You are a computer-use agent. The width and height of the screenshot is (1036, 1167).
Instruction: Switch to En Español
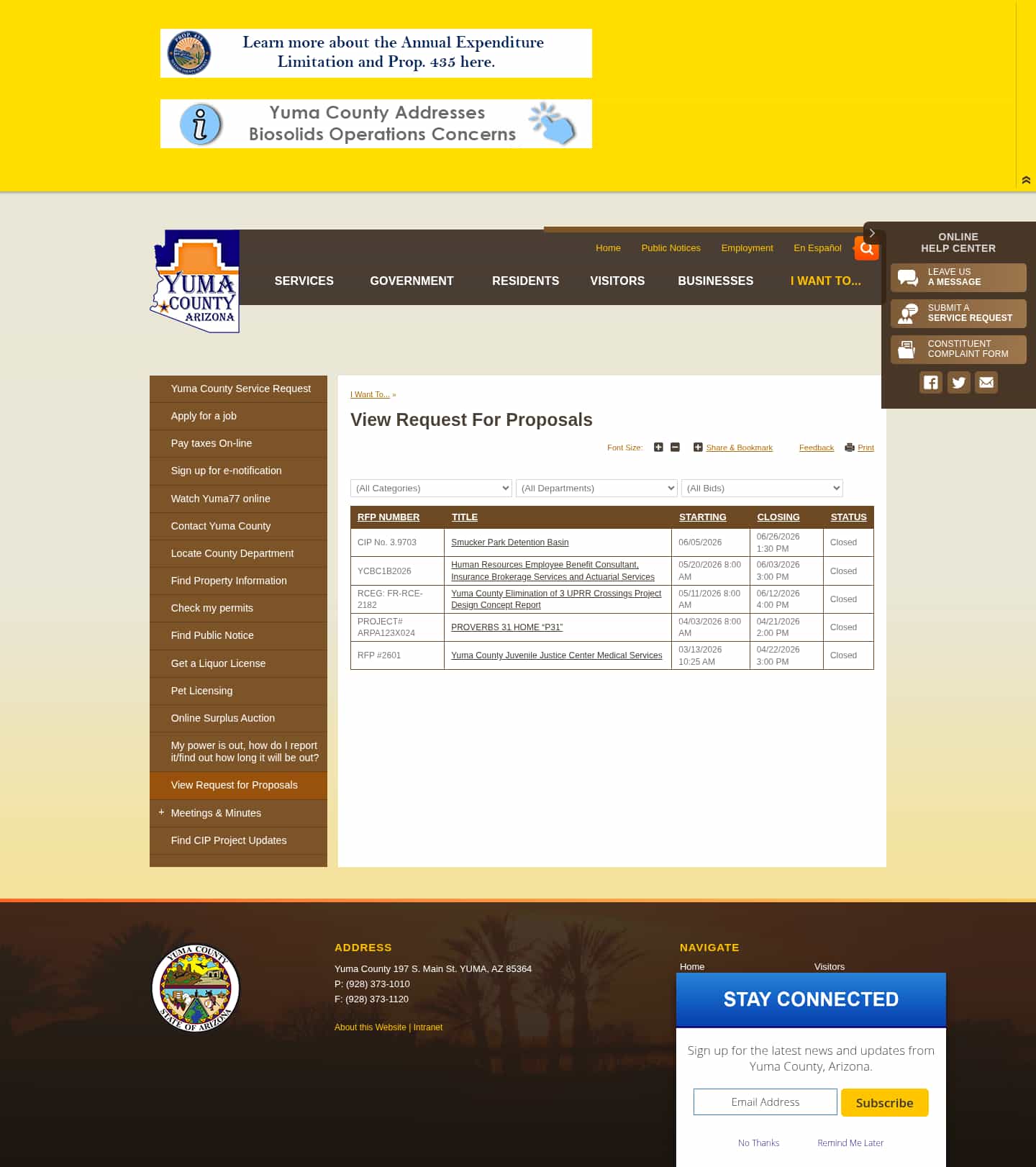(x=817, y=248)
